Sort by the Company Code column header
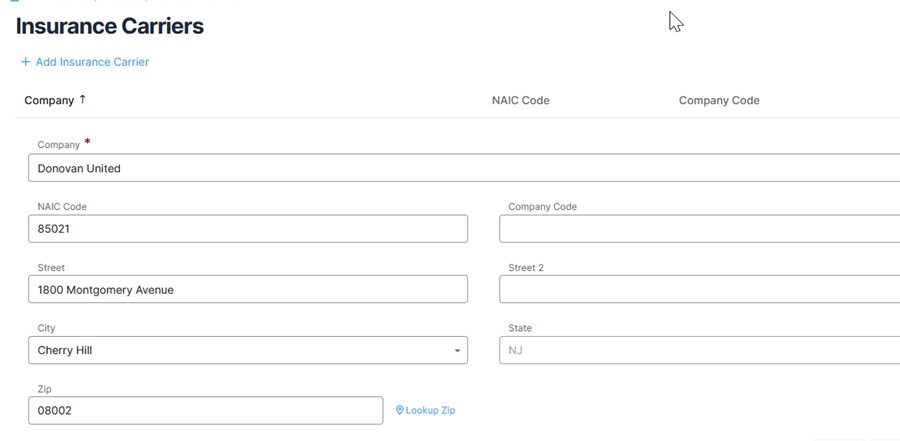The image size is (900, 441). point(719,100)
